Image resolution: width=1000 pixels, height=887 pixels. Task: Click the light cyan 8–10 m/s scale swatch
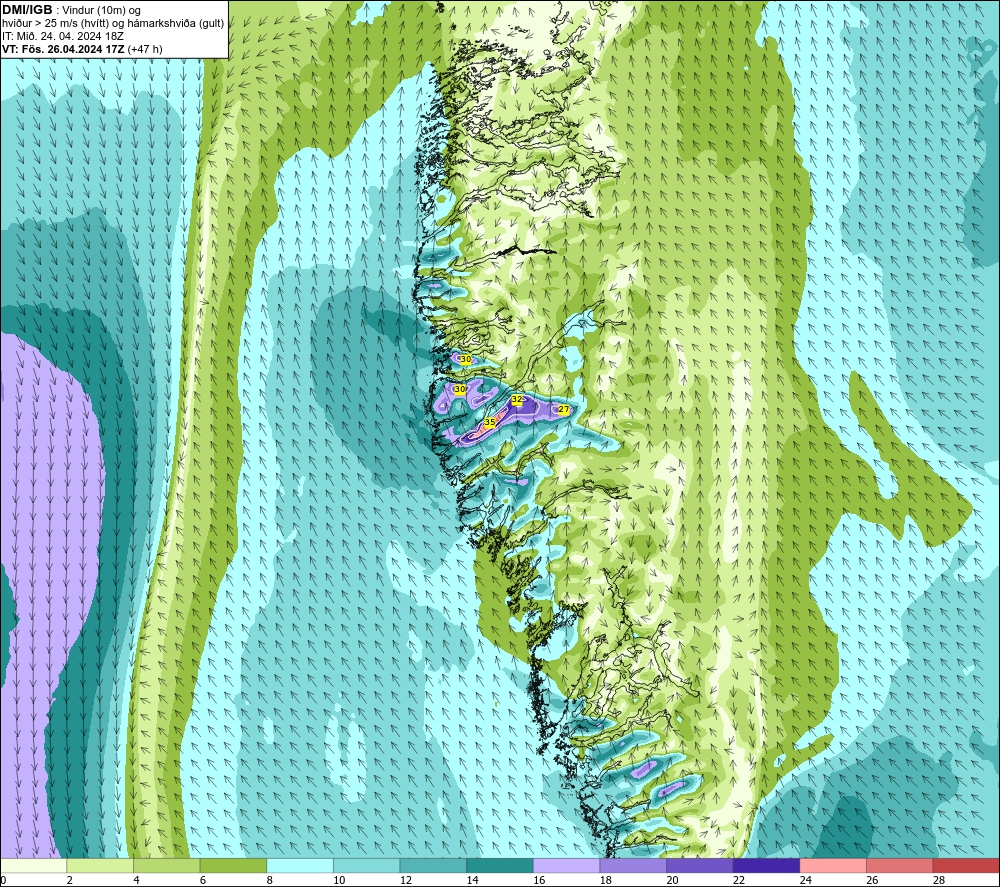click(x=300, y=866)
